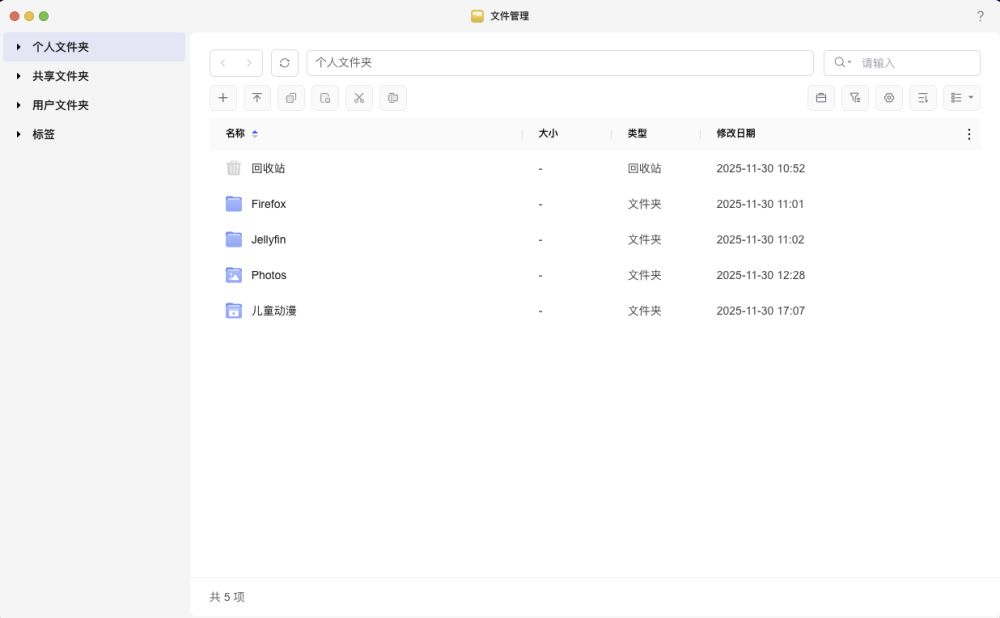
Task: Click the Jellyfin folder icon
Action: (x=233, y=239)
